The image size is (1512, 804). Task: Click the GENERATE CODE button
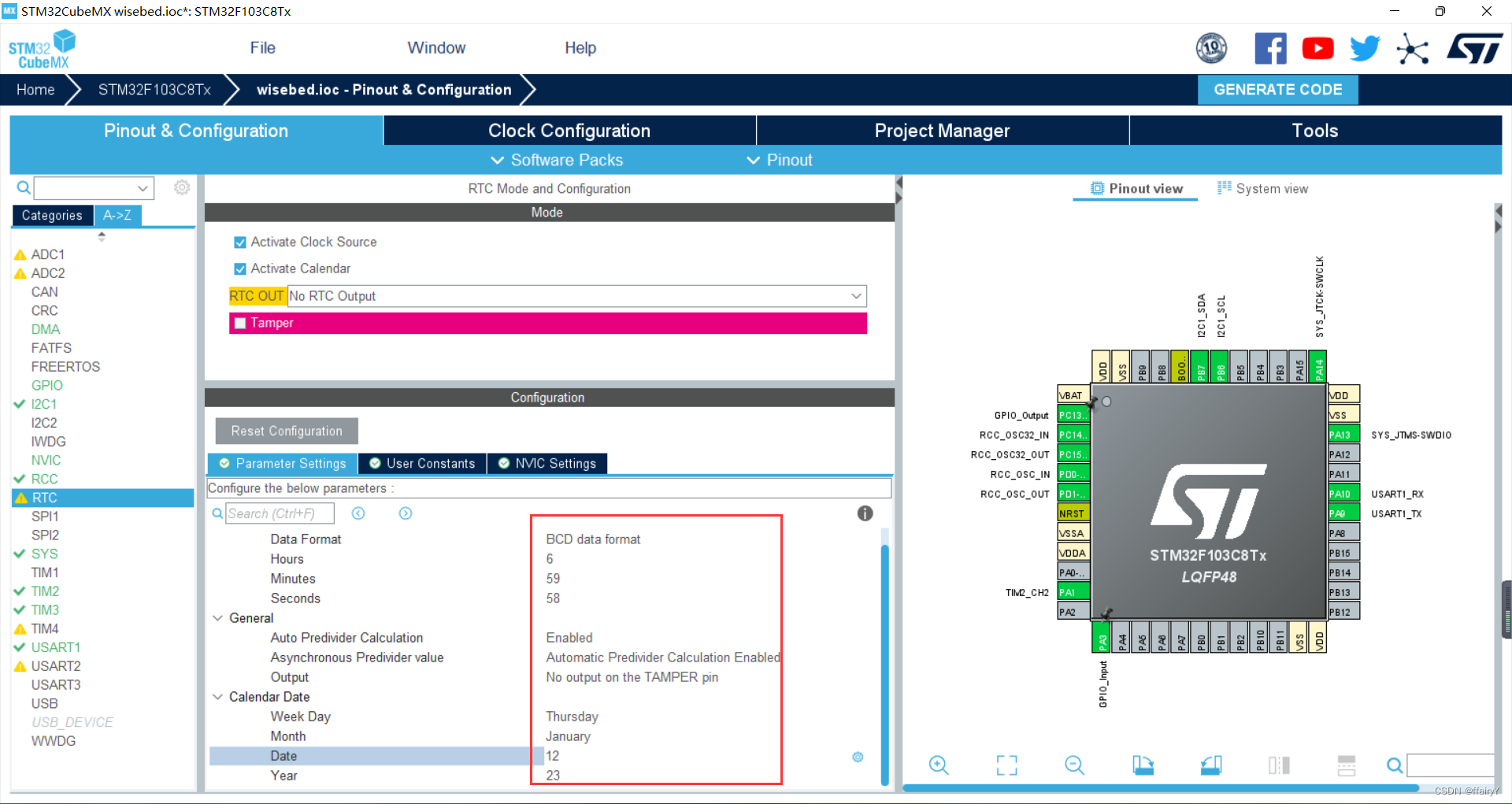click(x=1277, y=90)
